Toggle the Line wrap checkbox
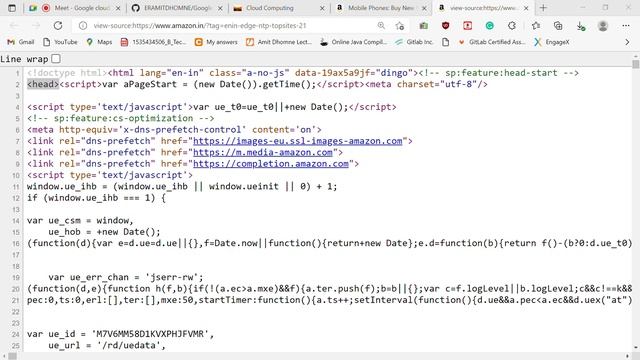Image resolution: width=640 pixels, height=360 pixels. coord(56,59)
